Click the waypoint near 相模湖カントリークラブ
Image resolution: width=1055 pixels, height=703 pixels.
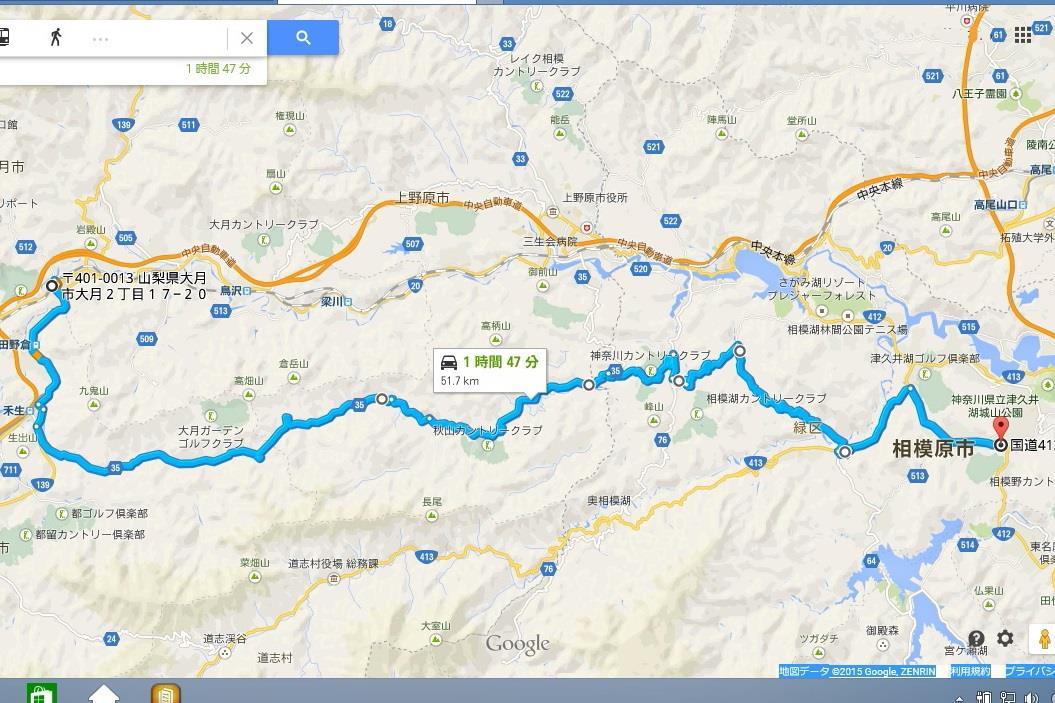[679, 381]
